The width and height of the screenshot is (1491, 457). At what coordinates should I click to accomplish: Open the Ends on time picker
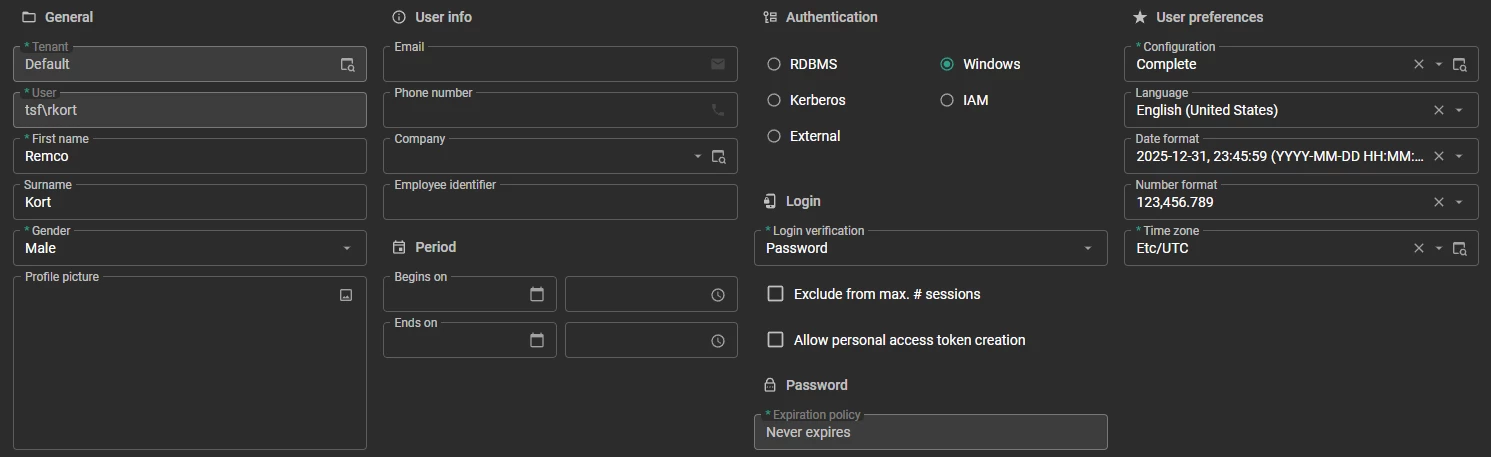click(x=718, y=341)
